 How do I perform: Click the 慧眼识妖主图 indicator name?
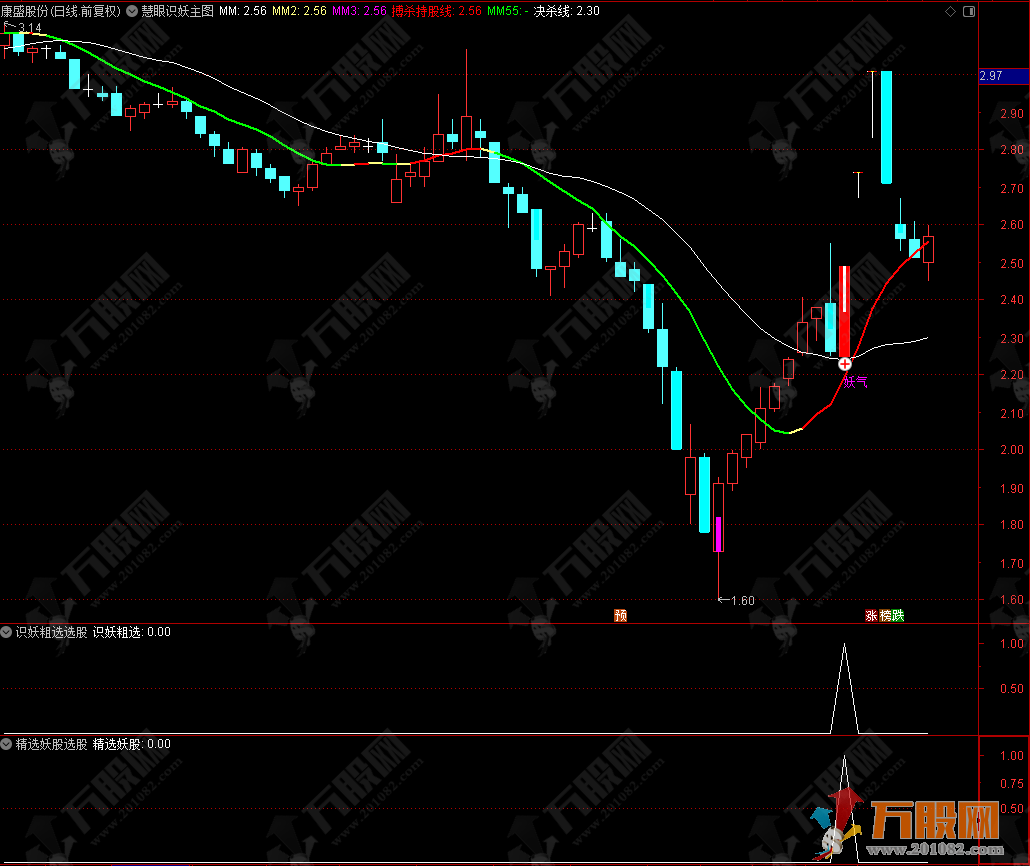coord(177,11)
